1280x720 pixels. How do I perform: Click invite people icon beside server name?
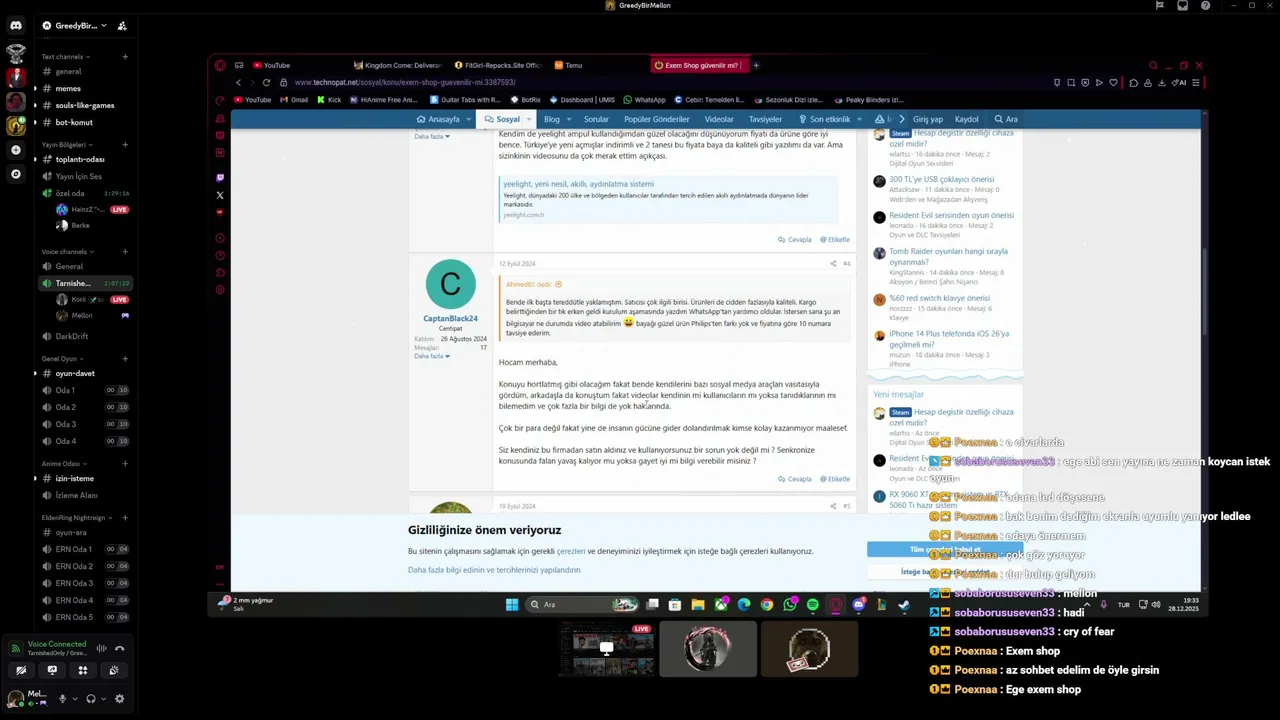pos(121,26)
